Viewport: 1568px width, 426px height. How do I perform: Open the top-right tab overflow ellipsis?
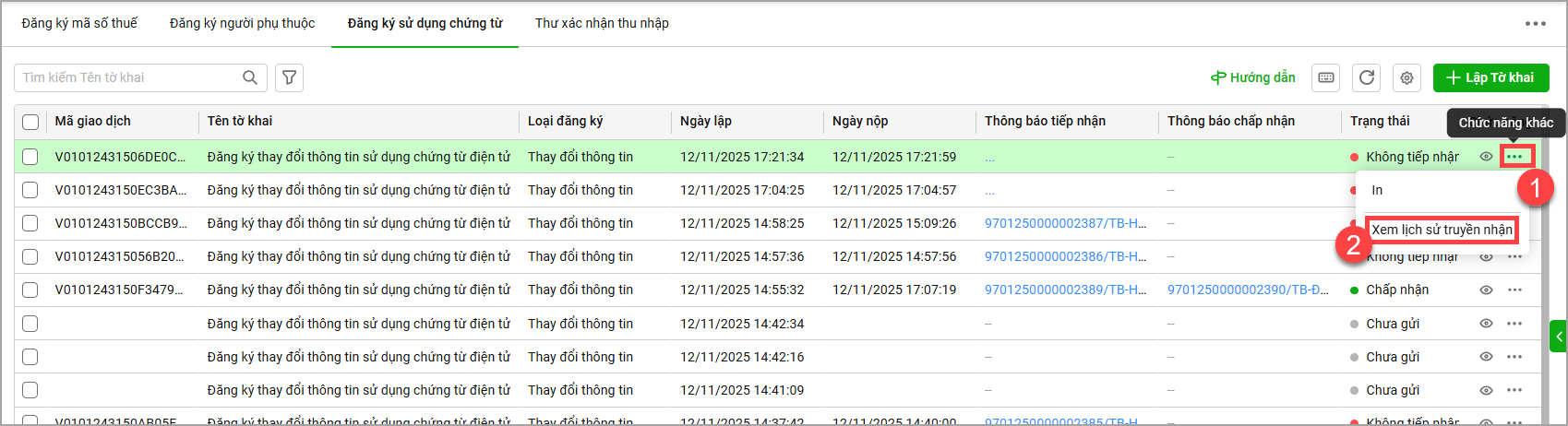click(1535, 24)
